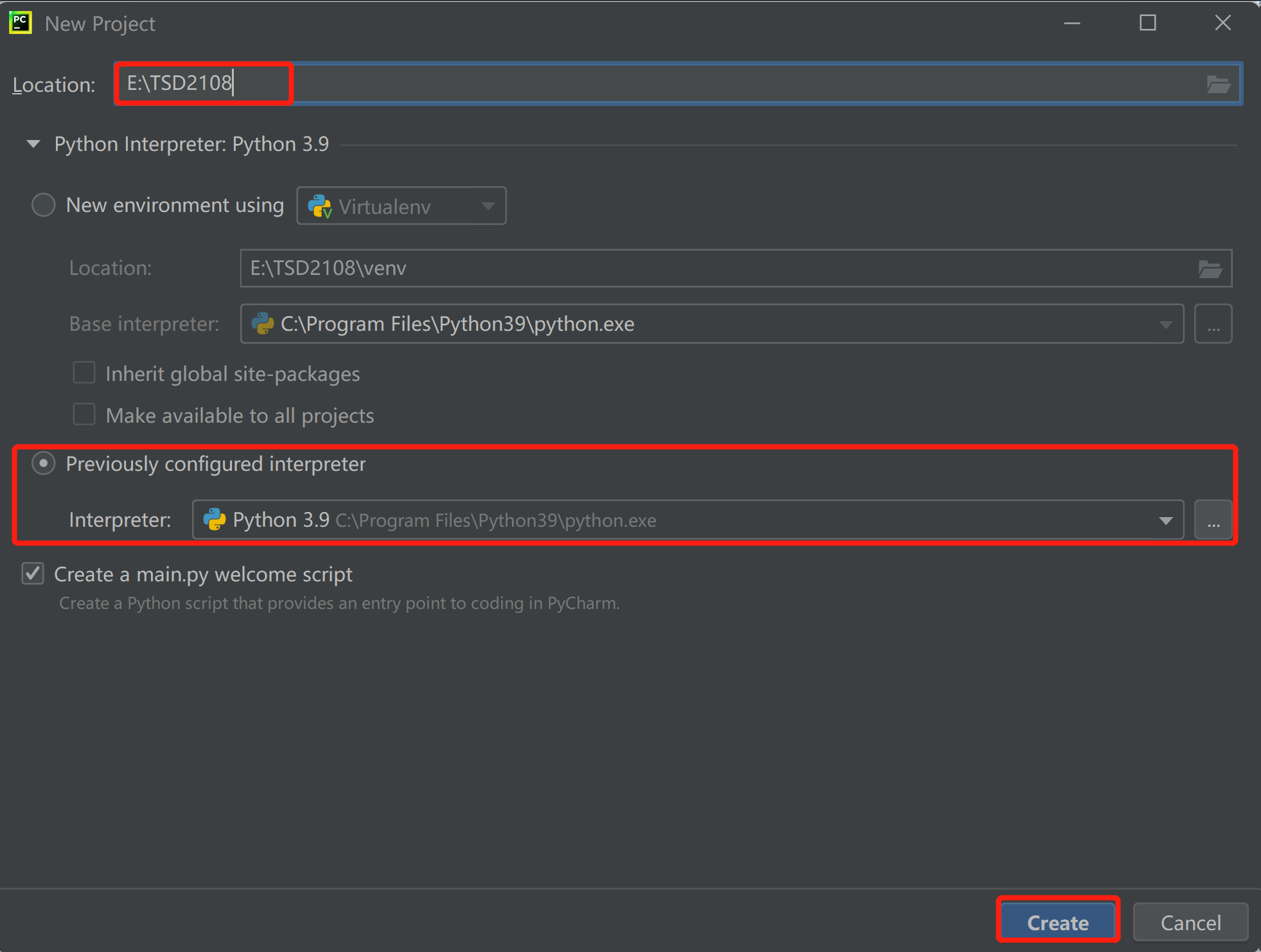1261x952 pixels.
Task: Select New environment using radio button
Action: (44, 206)
